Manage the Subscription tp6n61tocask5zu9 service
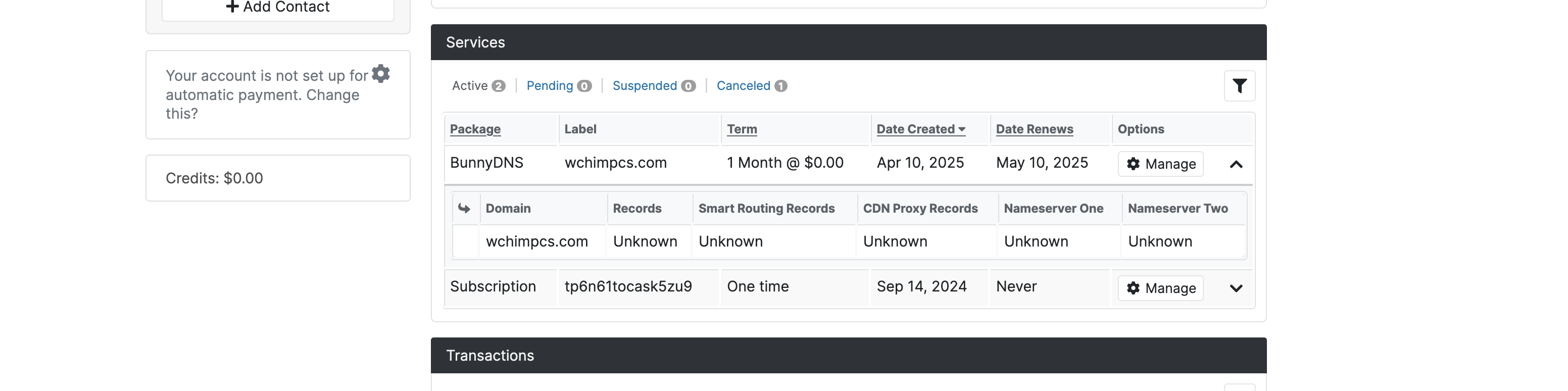This screenshot has width=1568, height=391. 1160,288
